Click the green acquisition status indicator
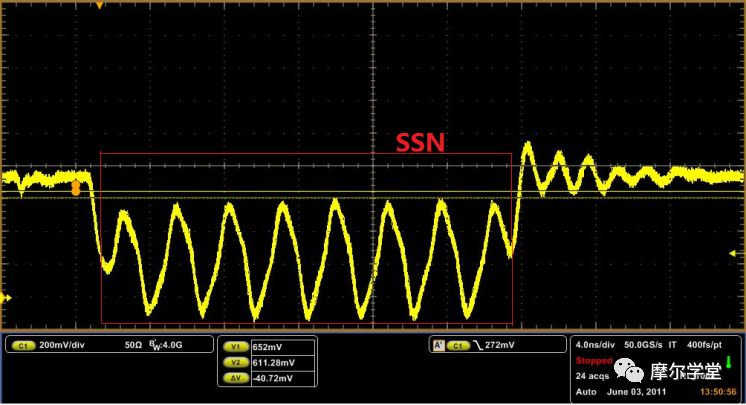The height and width of the screenshot is (405, 746). (728, 362)
